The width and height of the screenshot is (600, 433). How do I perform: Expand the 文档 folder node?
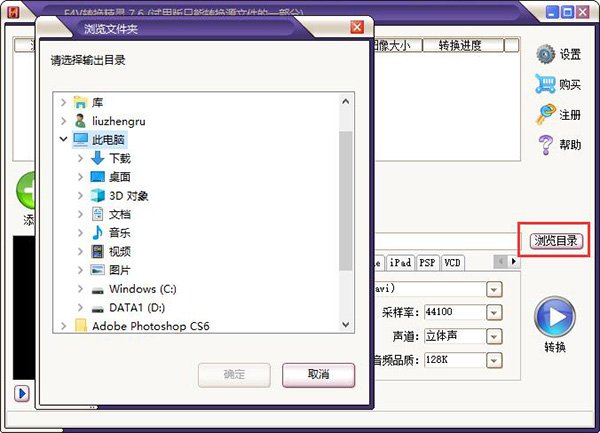[x=80, y=214]
